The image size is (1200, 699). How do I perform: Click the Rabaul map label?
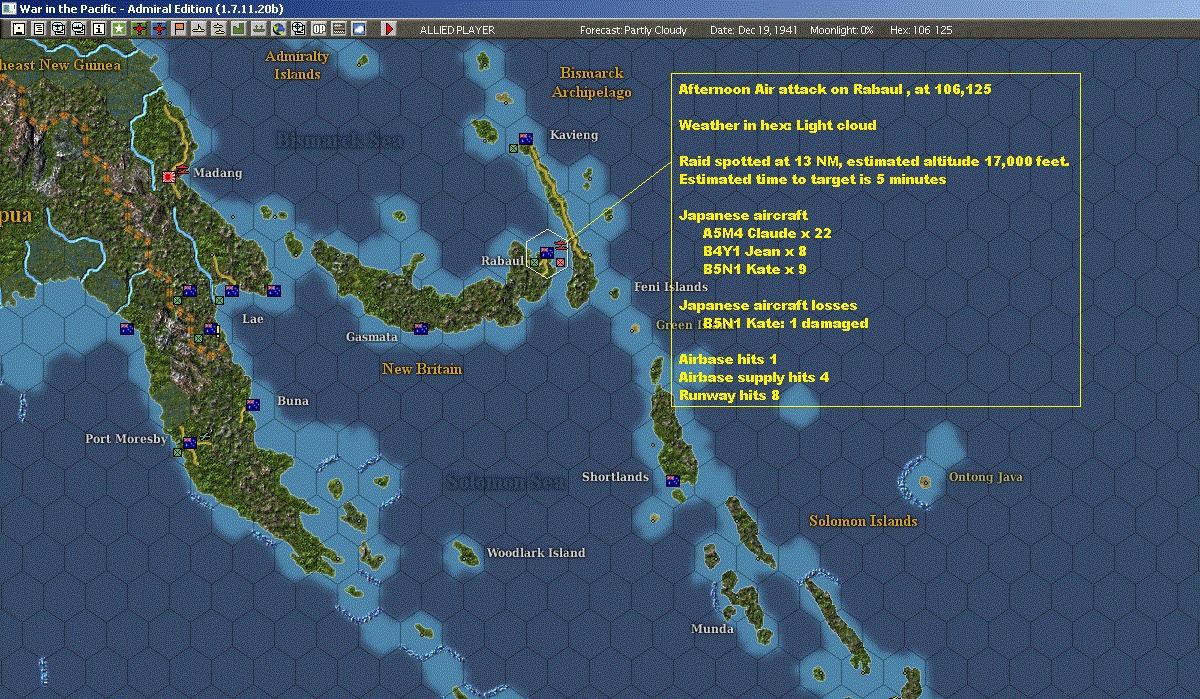pyautogui.click(x=503, y=261)
